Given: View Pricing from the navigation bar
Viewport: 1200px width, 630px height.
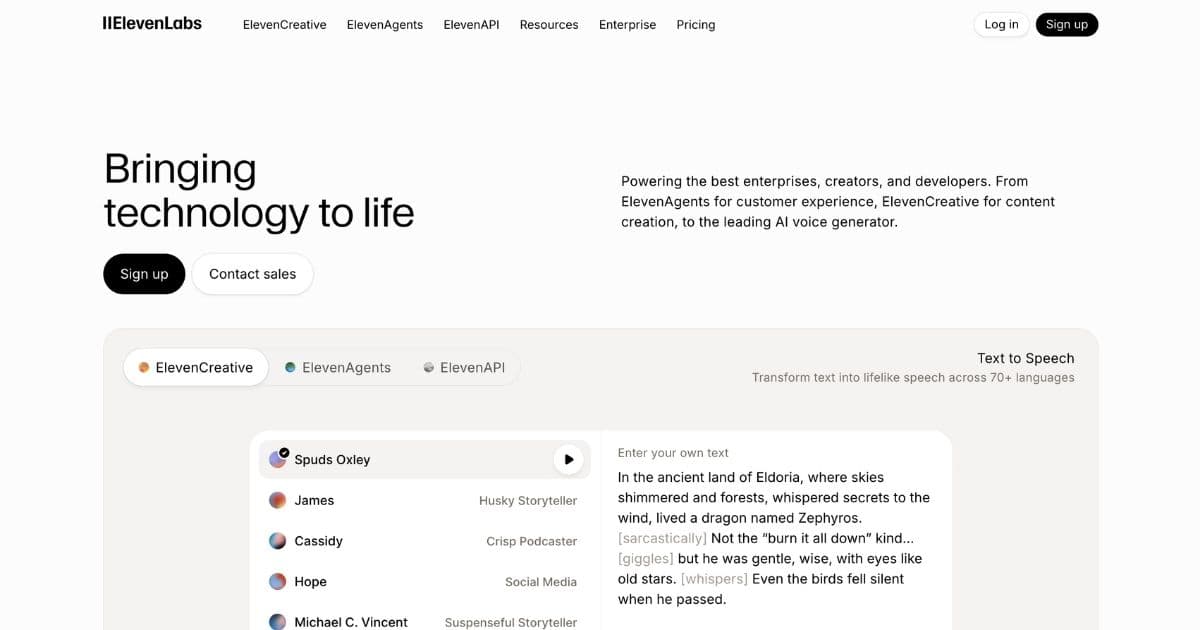Looking at the screenshot, I should [695, 24].
